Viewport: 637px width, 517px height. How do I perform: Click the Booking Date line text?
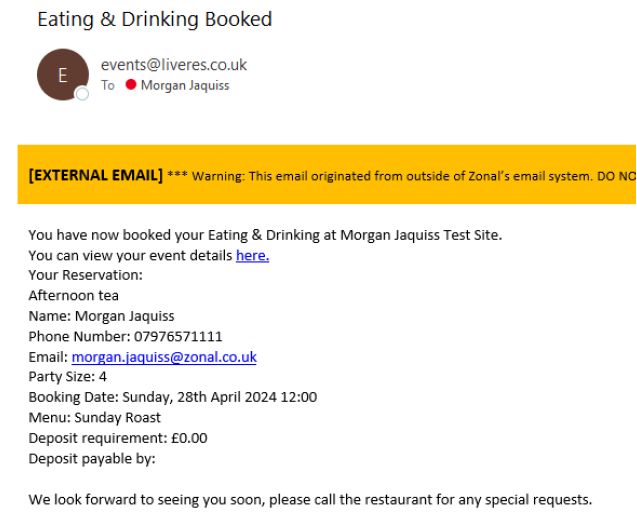[x=173, y=397]
